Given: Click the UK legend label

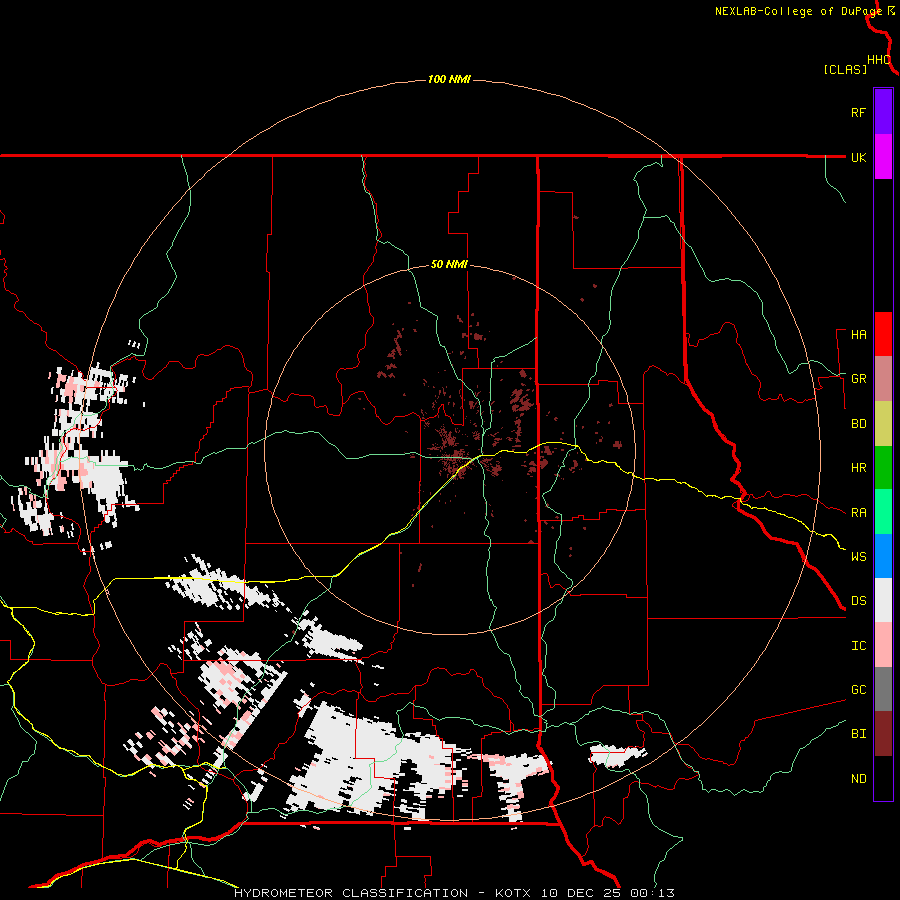Looking at the screenshot, I should pos(859,157).
